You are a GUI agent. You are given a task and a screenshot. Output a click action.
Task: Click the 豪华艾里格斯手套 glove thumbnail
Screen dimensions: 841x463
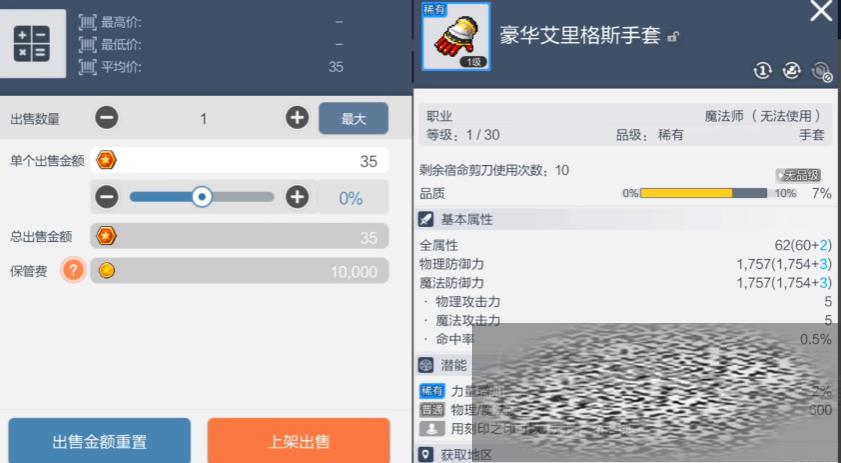click(x=456, y=36)
